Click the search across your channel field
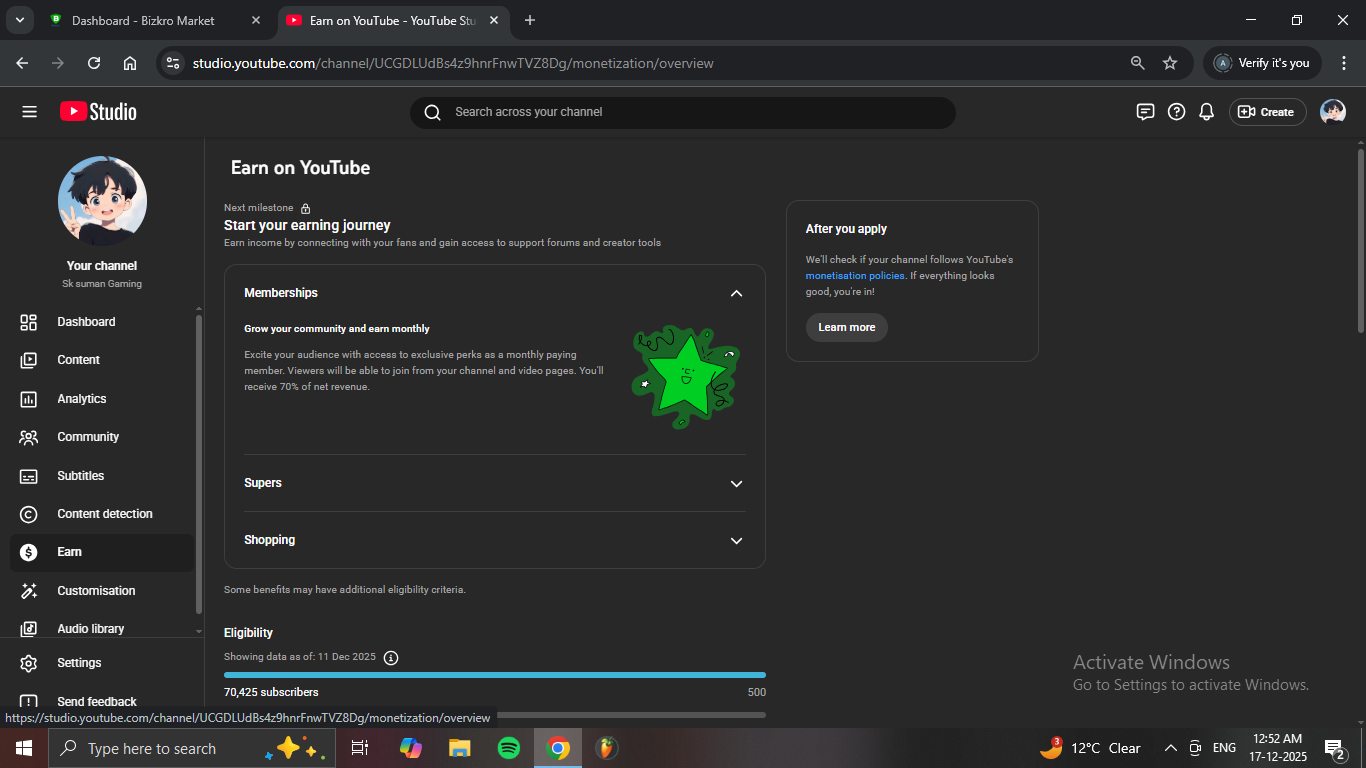The height and width of the screenshot is (768, 1366). tap(682, 112)
